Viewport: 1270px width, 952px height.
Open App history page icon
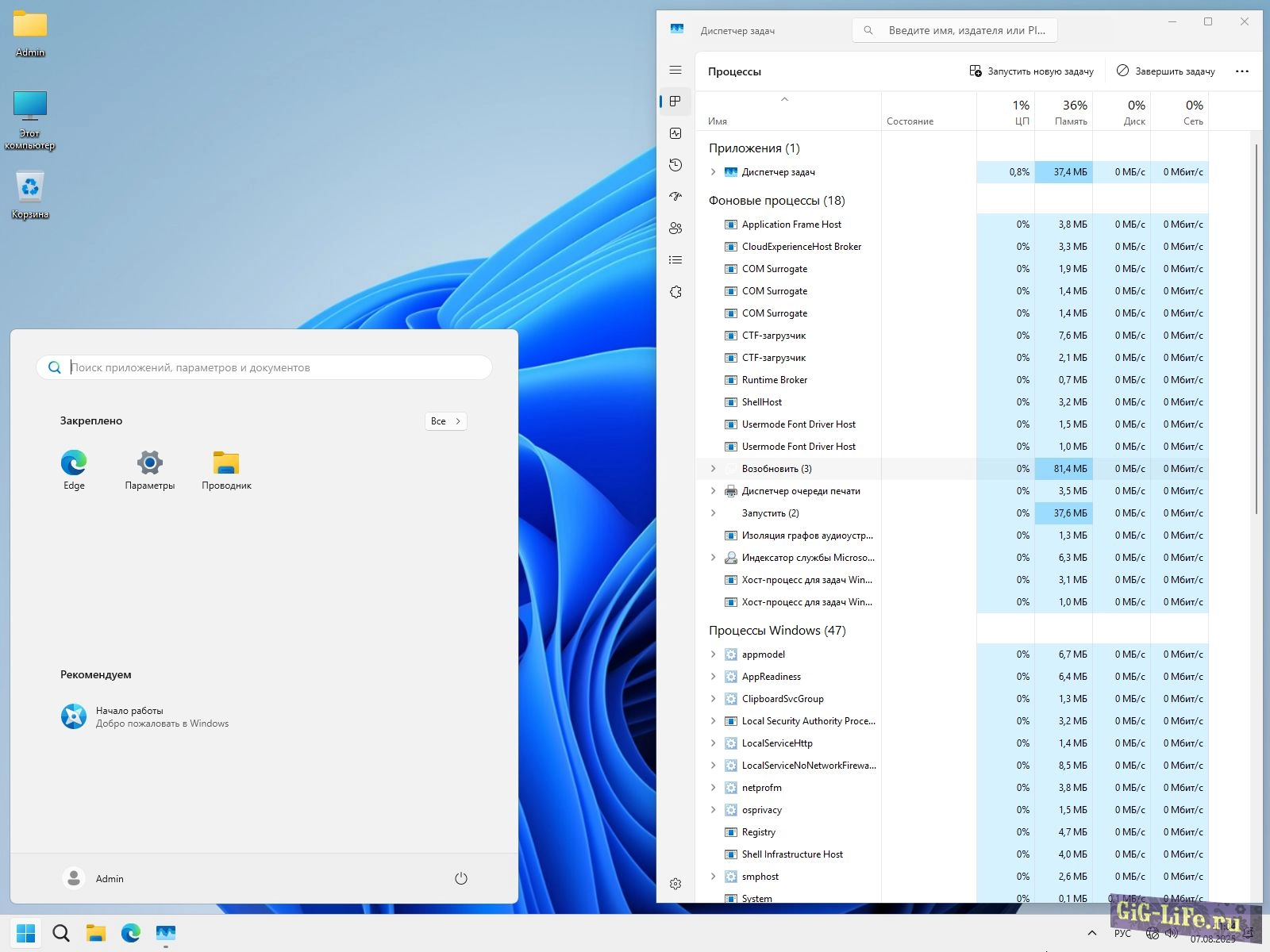(x=675, y=165)
